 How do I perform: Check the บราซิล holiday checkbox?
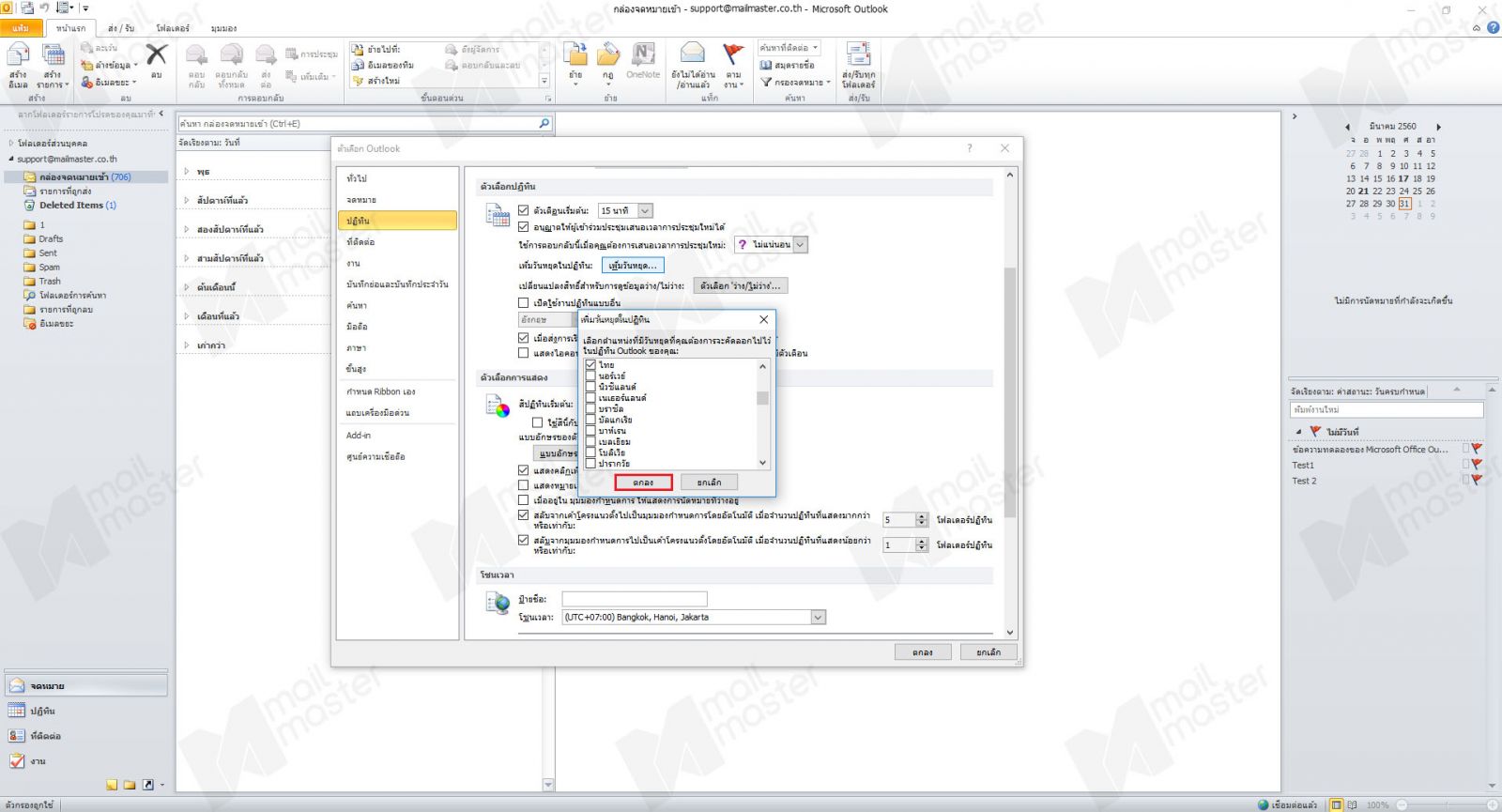tap(590, 409)
